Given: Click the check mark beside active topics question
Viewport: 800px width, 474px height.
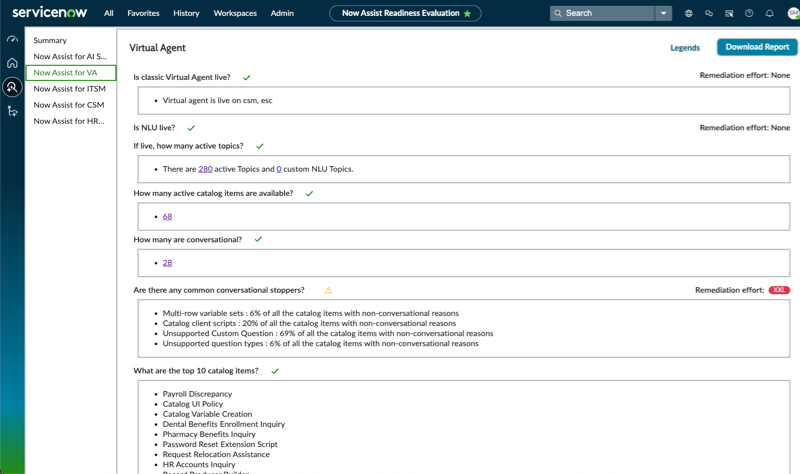Looking at the screenshot, I should coord(260,146).
